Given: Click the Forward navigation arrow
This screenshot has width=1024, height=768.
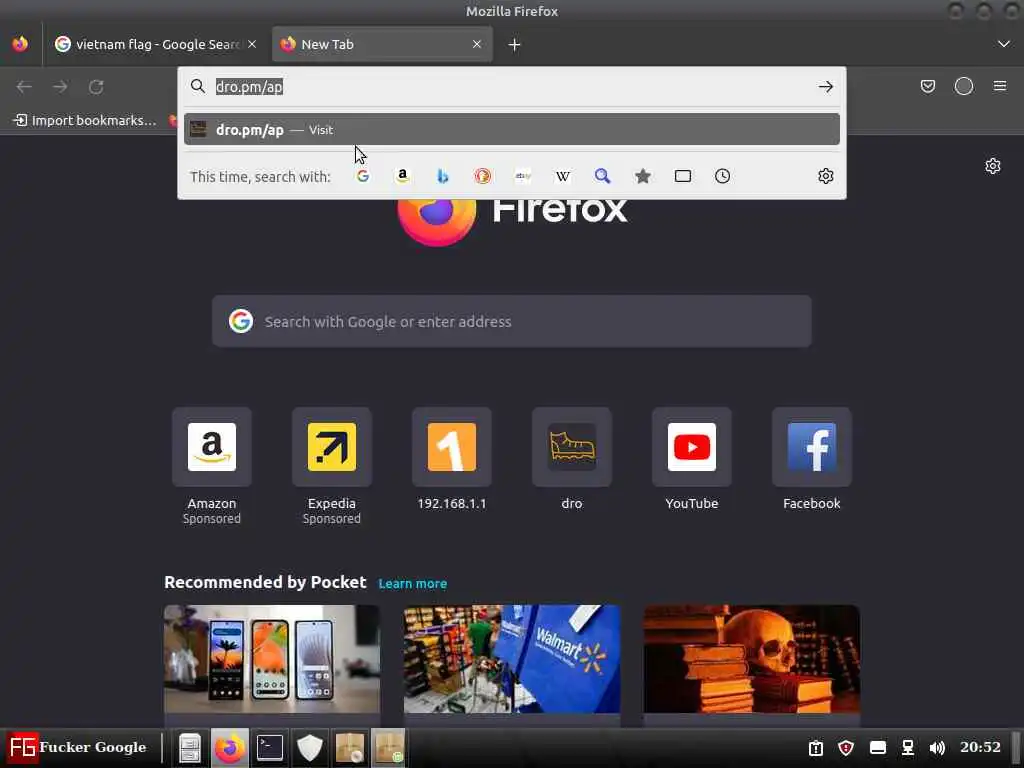Looking at the screenshot, I should click(60, 87).
